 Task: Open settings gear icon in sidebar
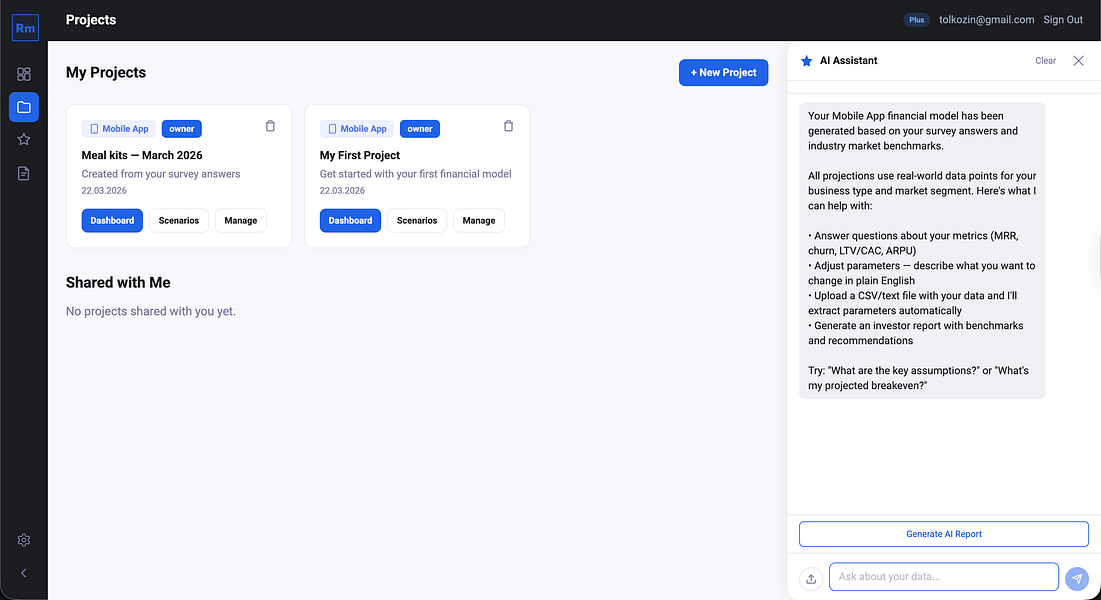(24, 540)
